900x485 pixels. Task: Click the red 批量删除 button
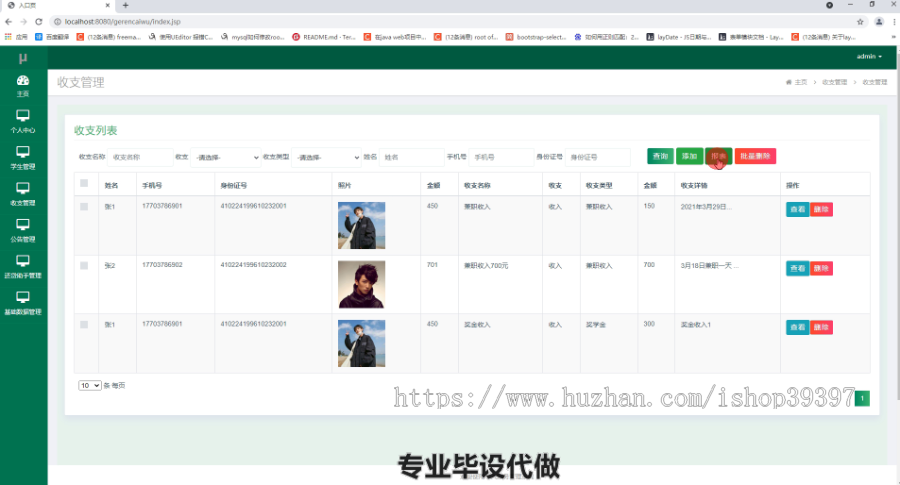tap(755, 156)
